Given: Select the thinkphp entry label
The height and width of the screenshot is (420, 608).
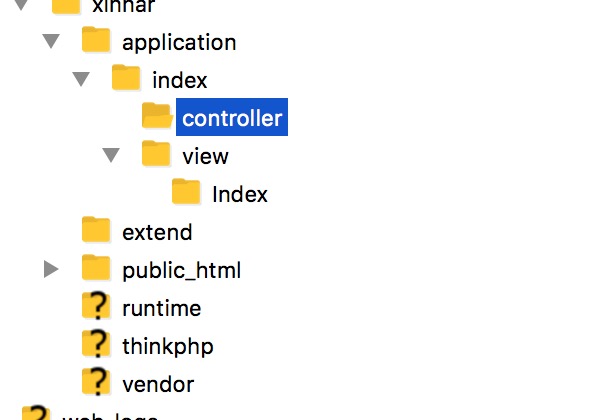Looking at the screenshot, I should [168, 346].
